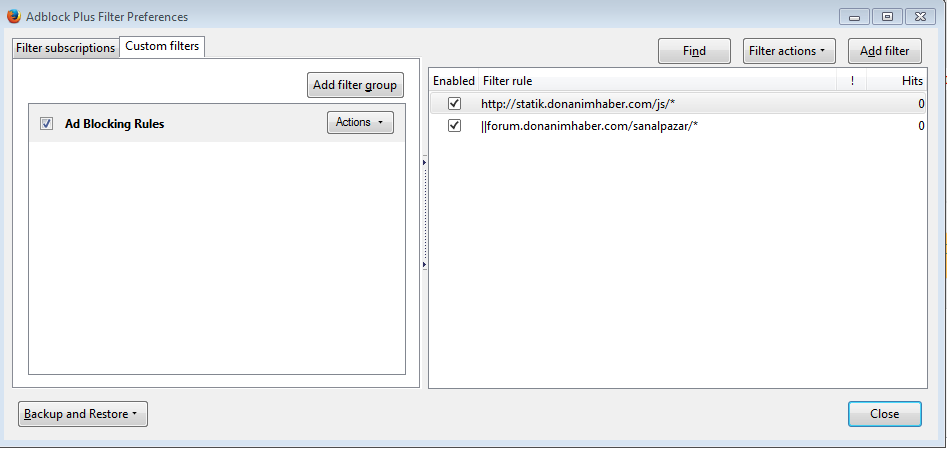Viewport: 947px width, 449px height.
Task: Maximize the Adblock Plus preferences window
Action: coord(887,17)
